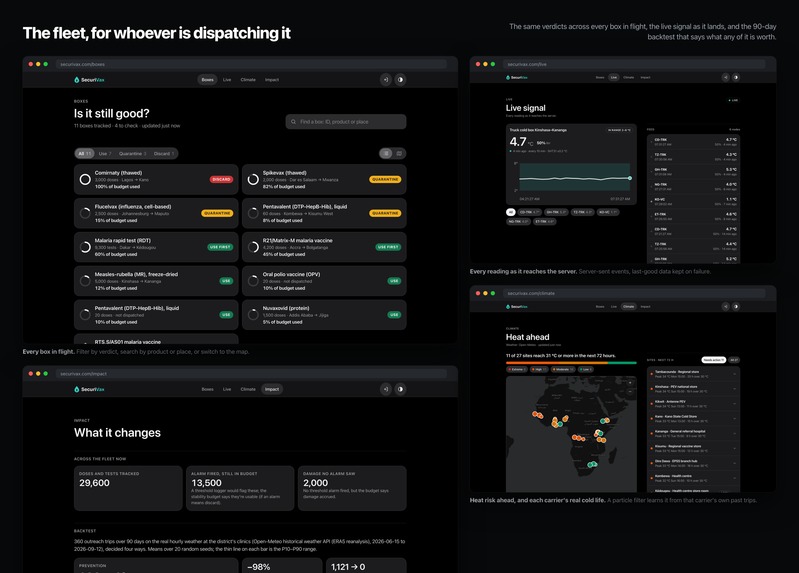Image resolution: width=799 pixels, height=573 pixels.
Task: Click the sign-in icon in the Live window
Action: coord(726,77)
